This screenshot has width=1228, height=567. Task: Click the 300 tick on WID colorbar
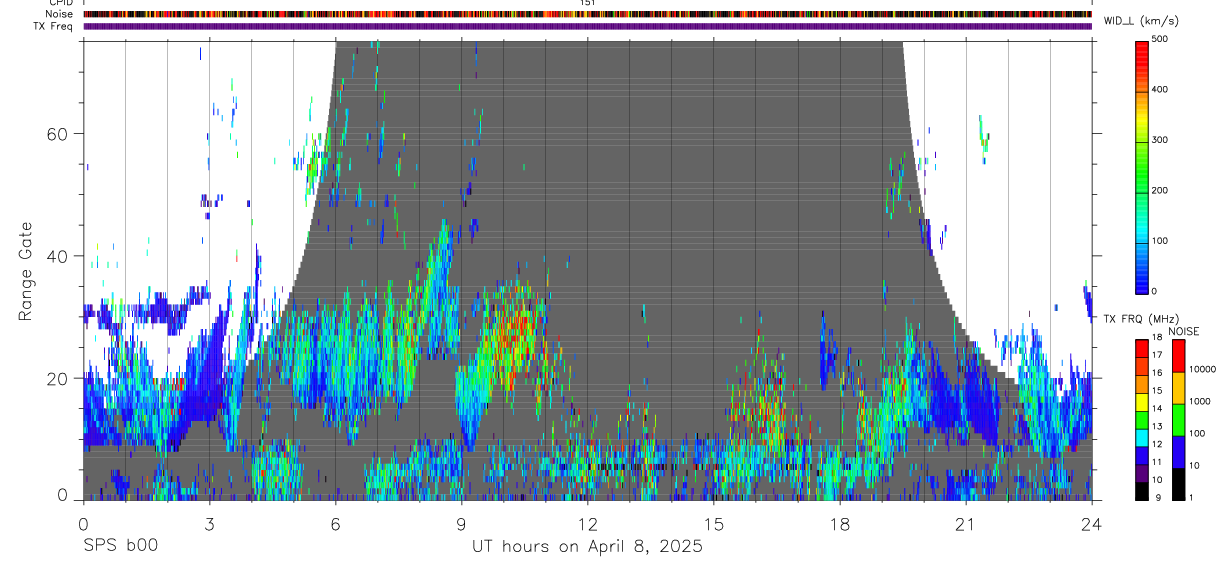pos(1161,140)
